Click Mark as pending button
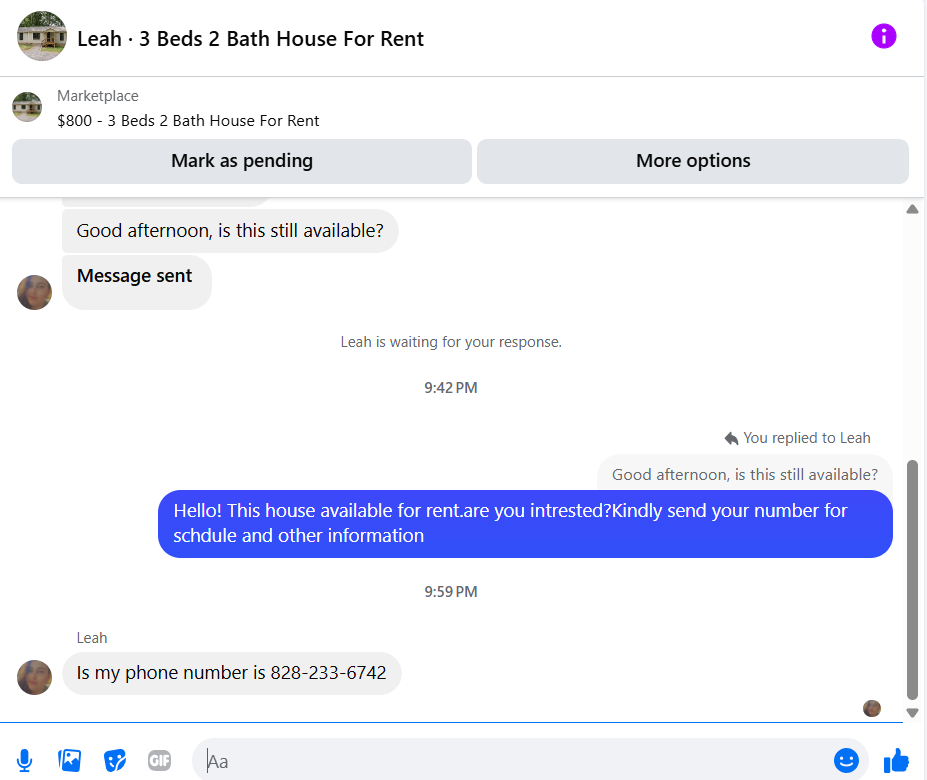The height and width of the screenshot is (780, 927). [x=242, y=161]
